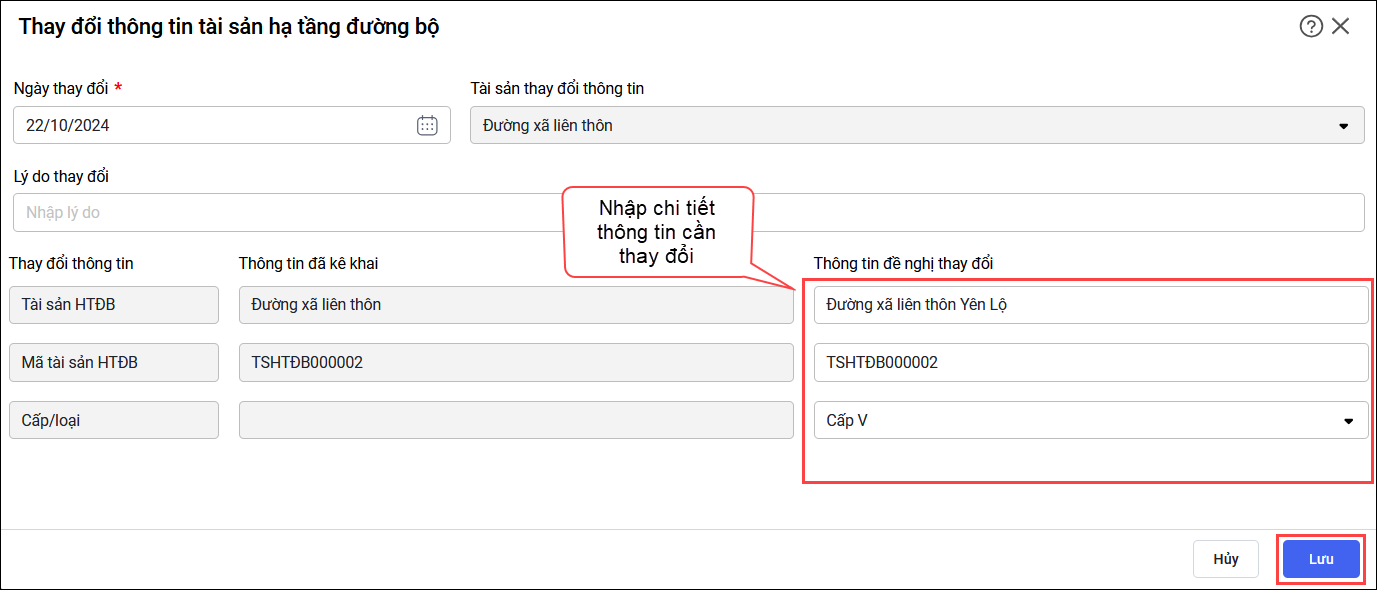Click the 'Mã tài sản HTĐB' label box

point(114,363)
